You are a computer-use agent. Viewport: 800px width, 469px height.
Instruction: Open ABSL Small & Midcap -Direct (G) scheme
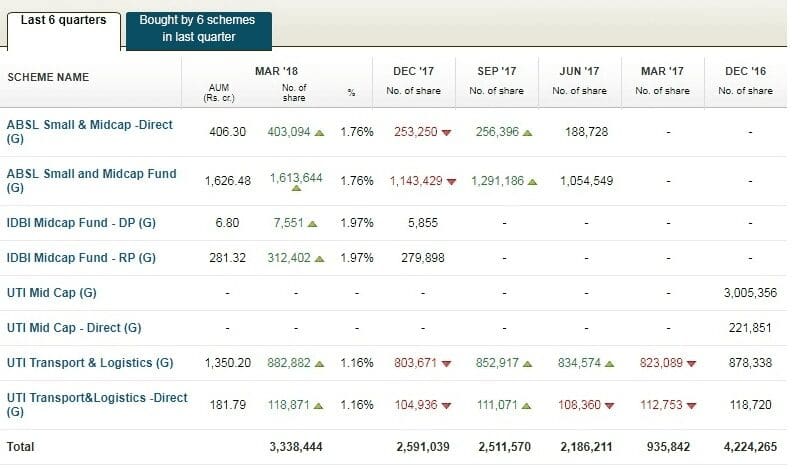(x=90, y=131)
